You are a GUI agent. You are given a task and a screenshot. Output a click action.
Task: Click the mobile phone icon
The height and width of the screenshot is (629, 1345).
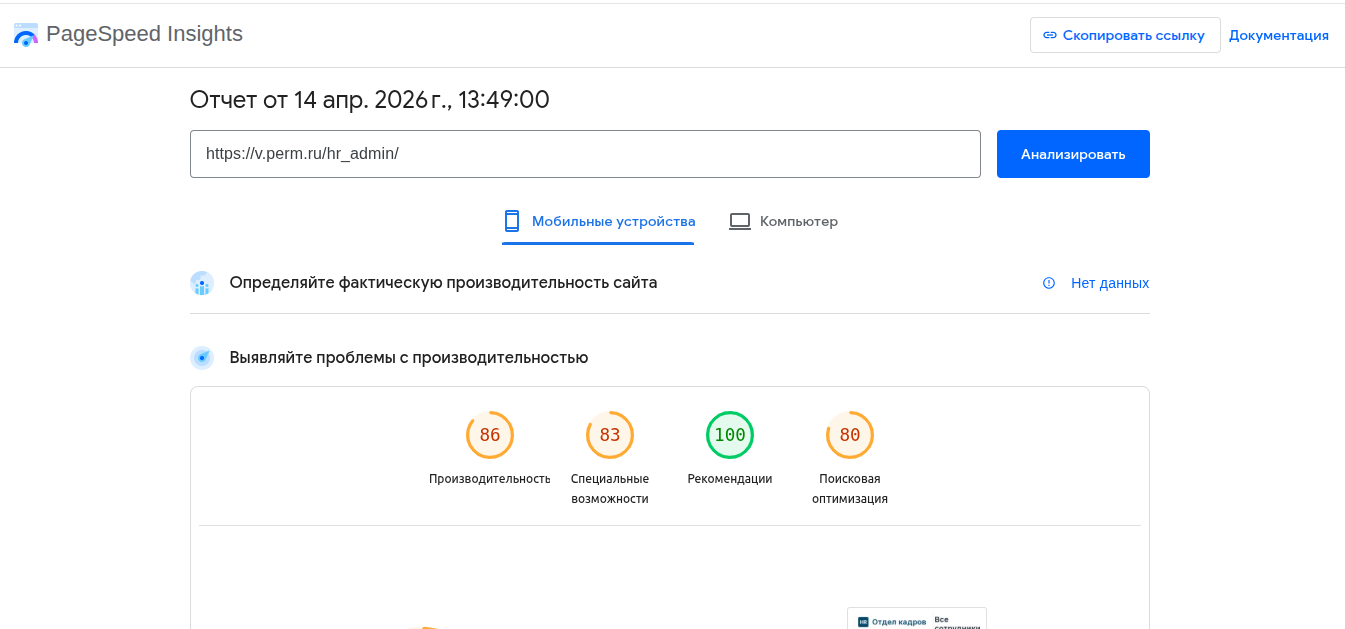click(512, 221)
